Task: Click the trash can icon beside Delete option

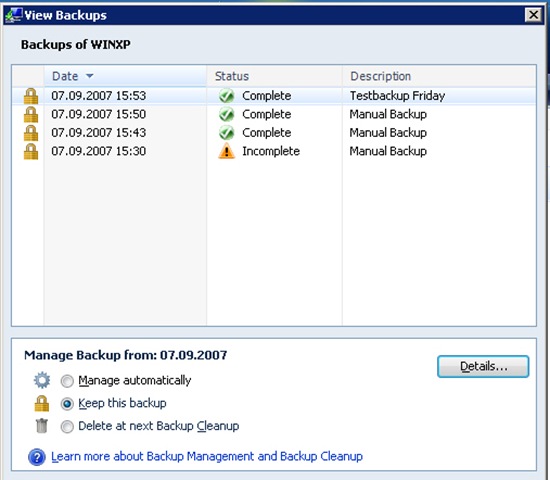Action: 42,426
